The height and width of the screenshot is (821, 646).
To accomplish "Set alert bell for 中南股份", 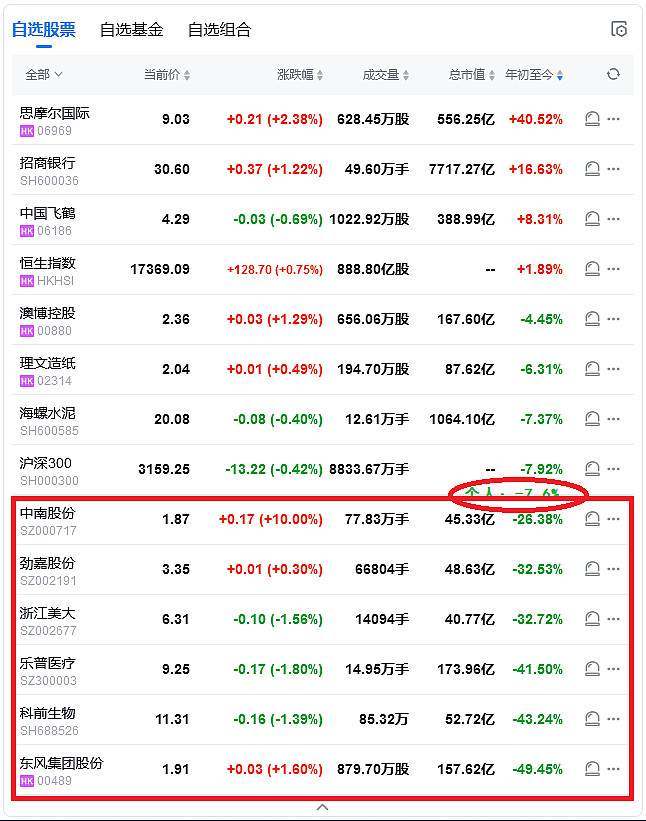I will [x=592, y=519].
